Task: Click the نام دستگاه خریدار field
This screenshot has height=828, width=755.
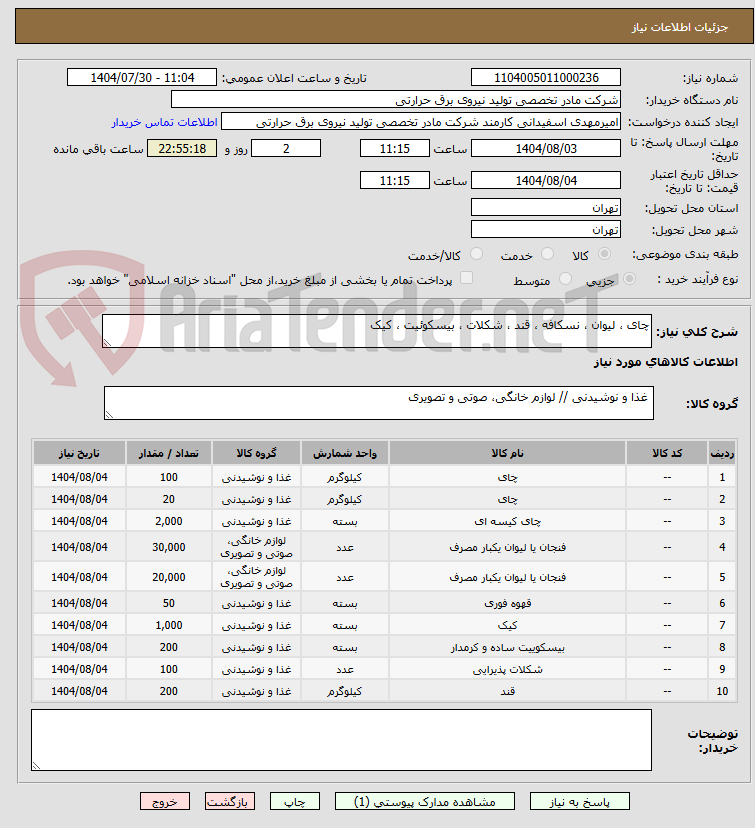Action: point(395,99)
